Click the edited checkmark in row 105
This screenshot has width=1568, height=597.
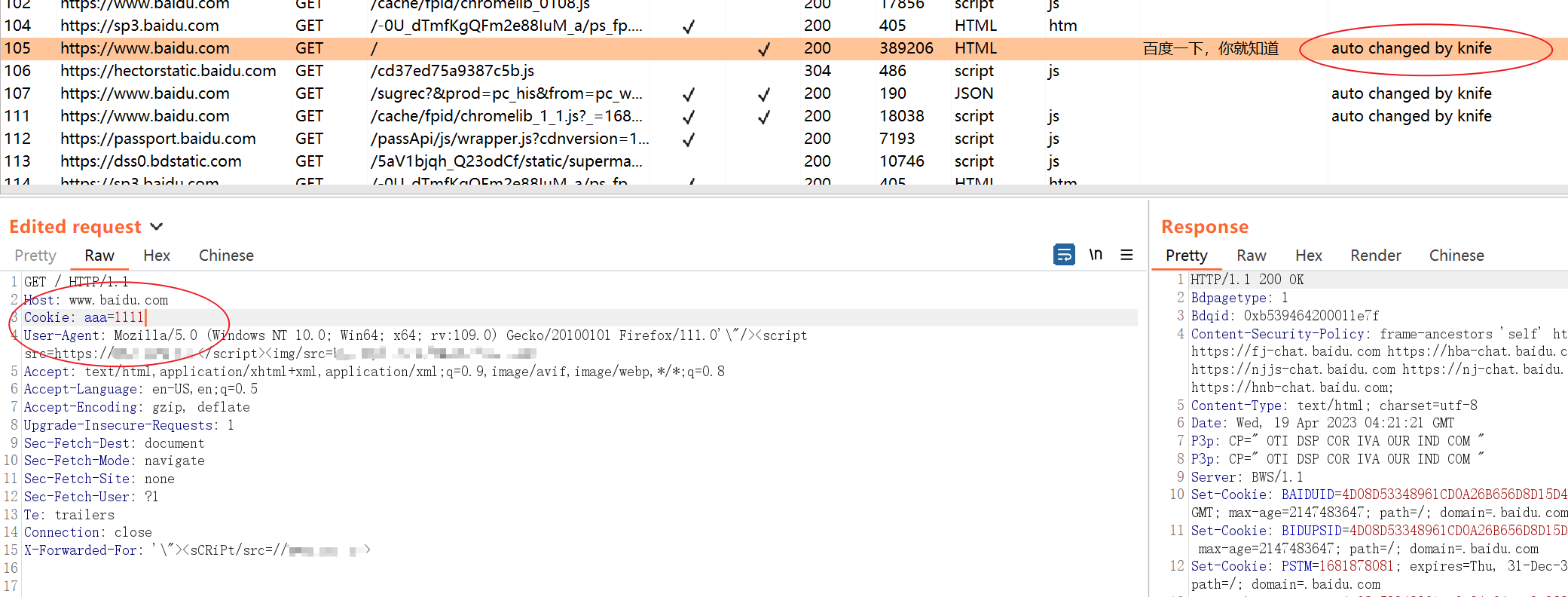(x=764, y=49)
